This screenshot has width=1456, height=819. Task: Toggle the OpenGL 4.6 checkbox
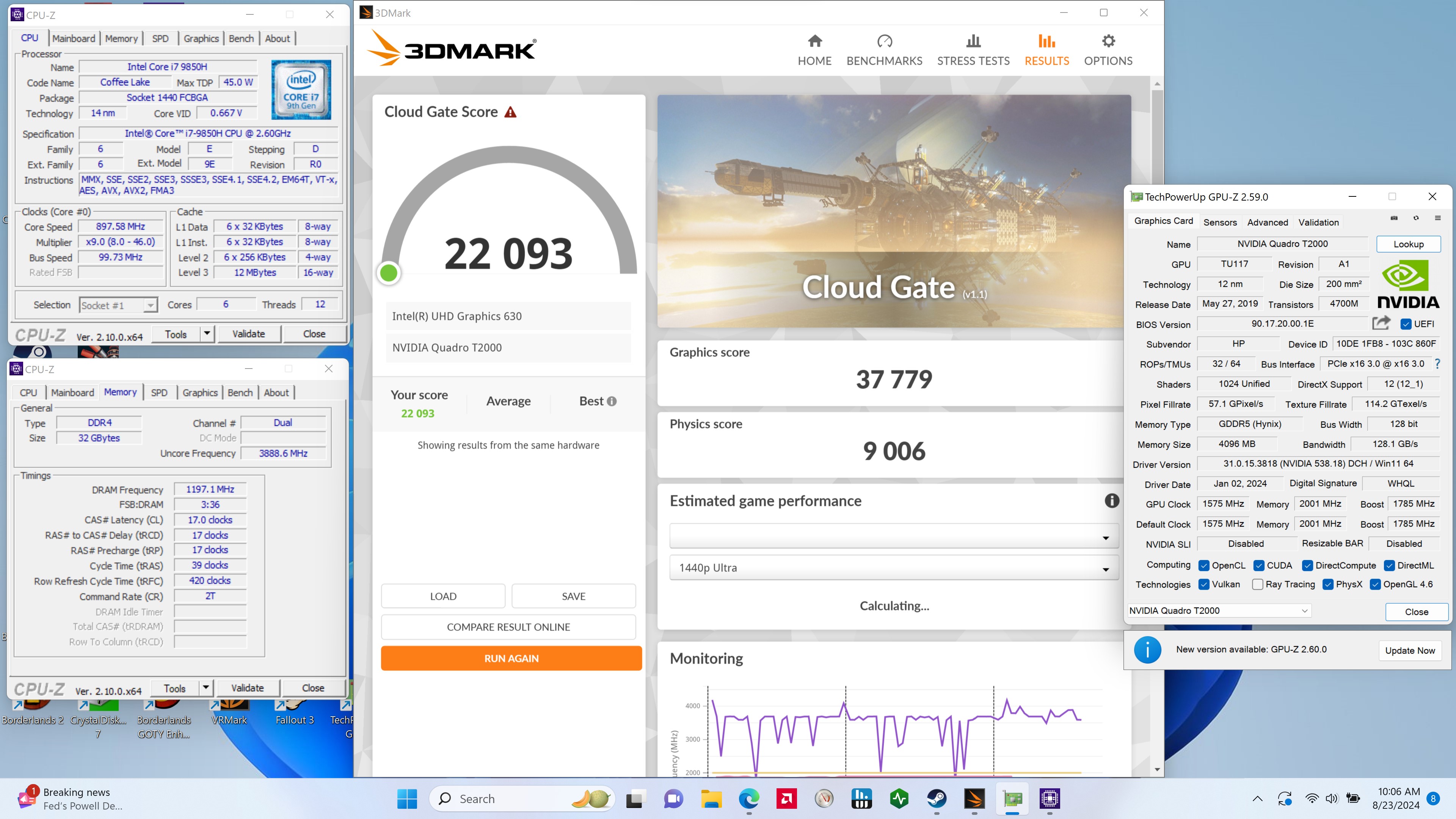coord(1375,584)
